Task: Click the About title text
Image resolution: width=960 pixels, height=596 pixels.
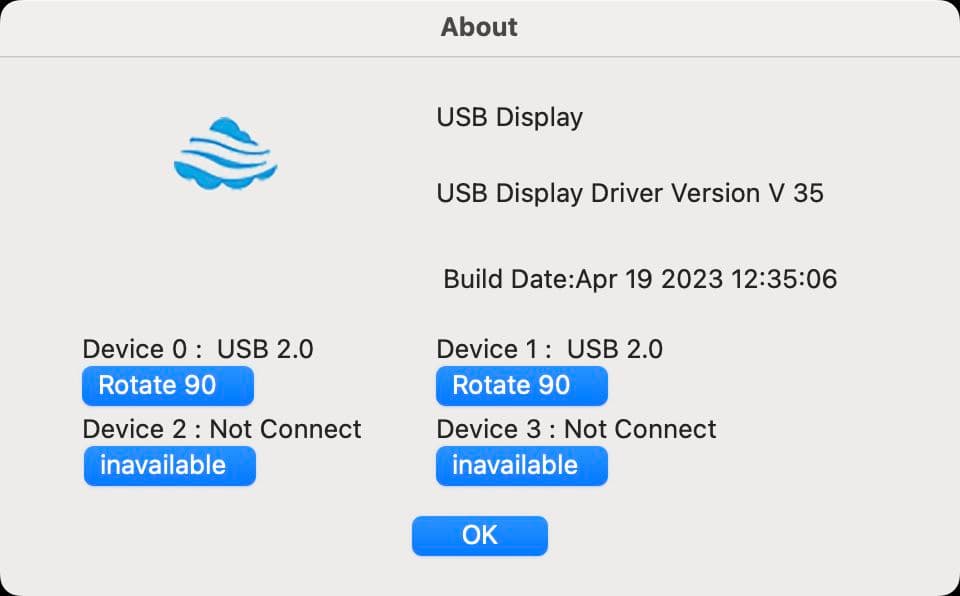Action: point(479,27)
